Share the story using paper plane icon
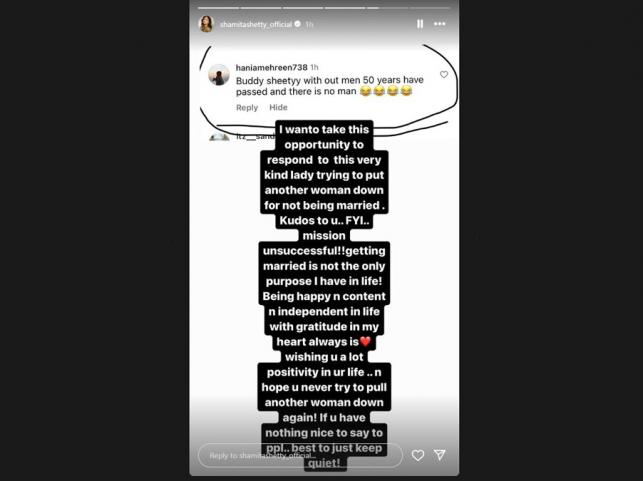The height and width of the screenshot is (481, 643). 440,455
